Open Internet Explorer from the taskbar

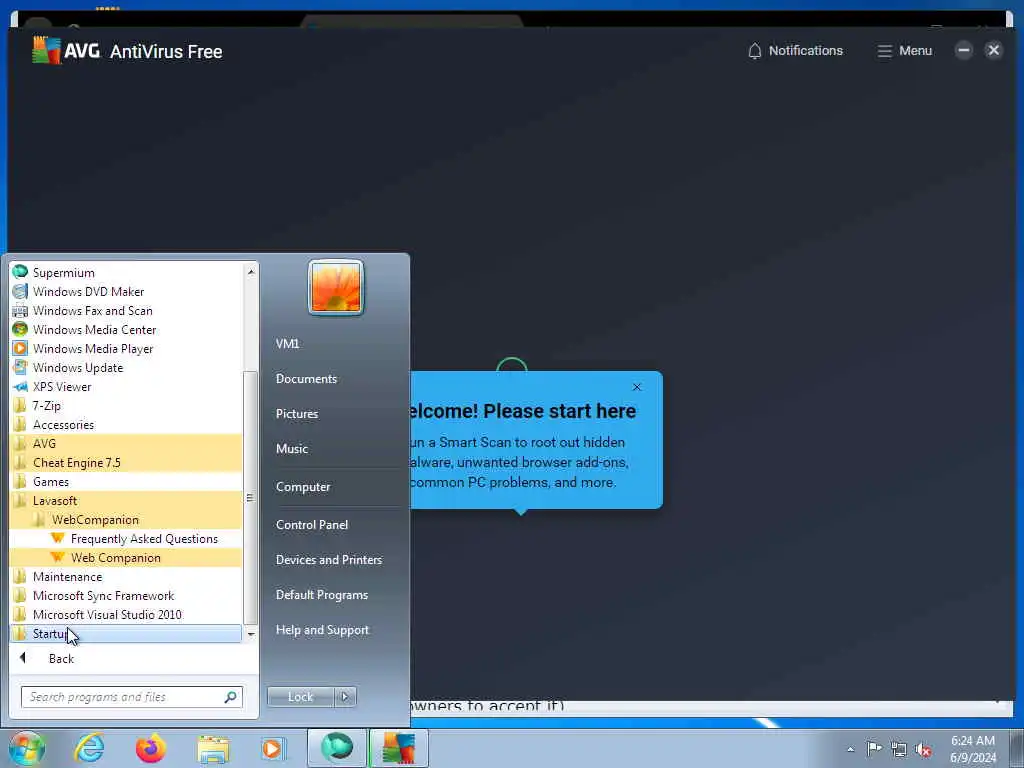[89, 748]
